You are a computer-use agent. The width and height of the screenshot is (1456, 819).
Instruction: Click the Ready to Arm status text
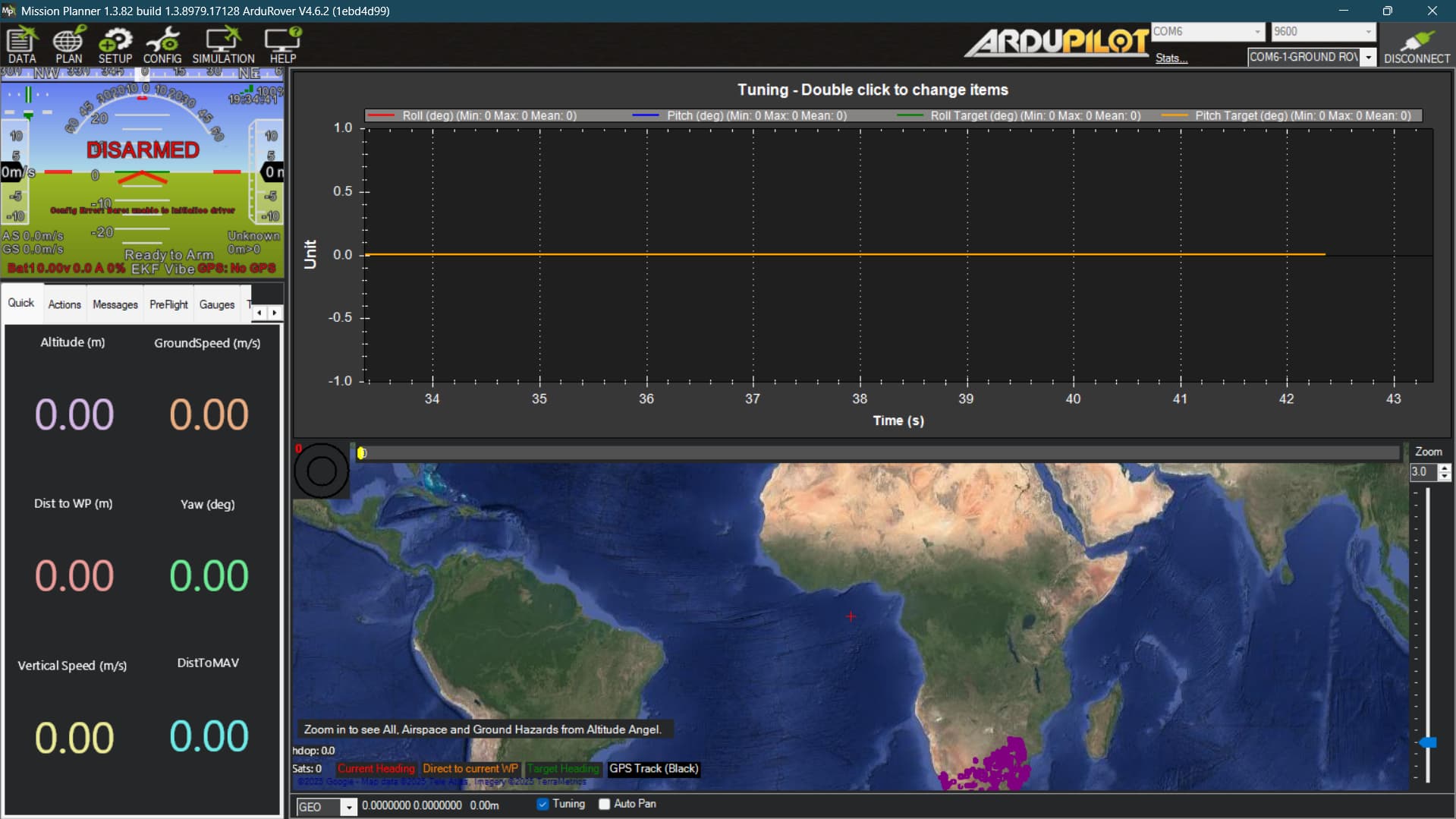point(169,255)
